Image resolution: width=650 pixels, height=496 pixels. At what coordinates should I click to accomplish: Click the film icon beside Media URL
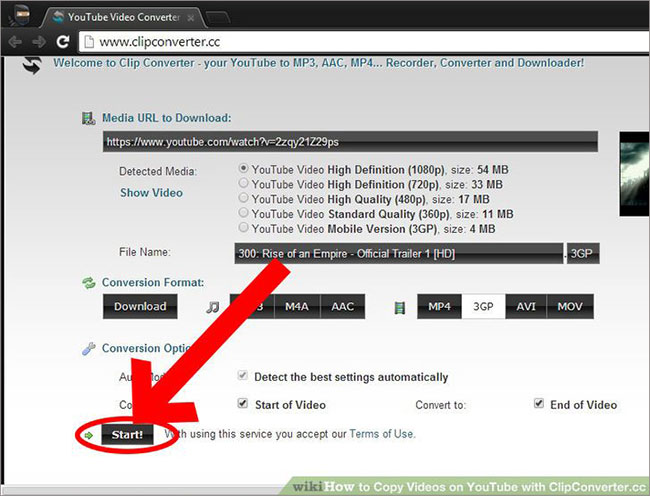pyautogui.click(x=88, y=119)
